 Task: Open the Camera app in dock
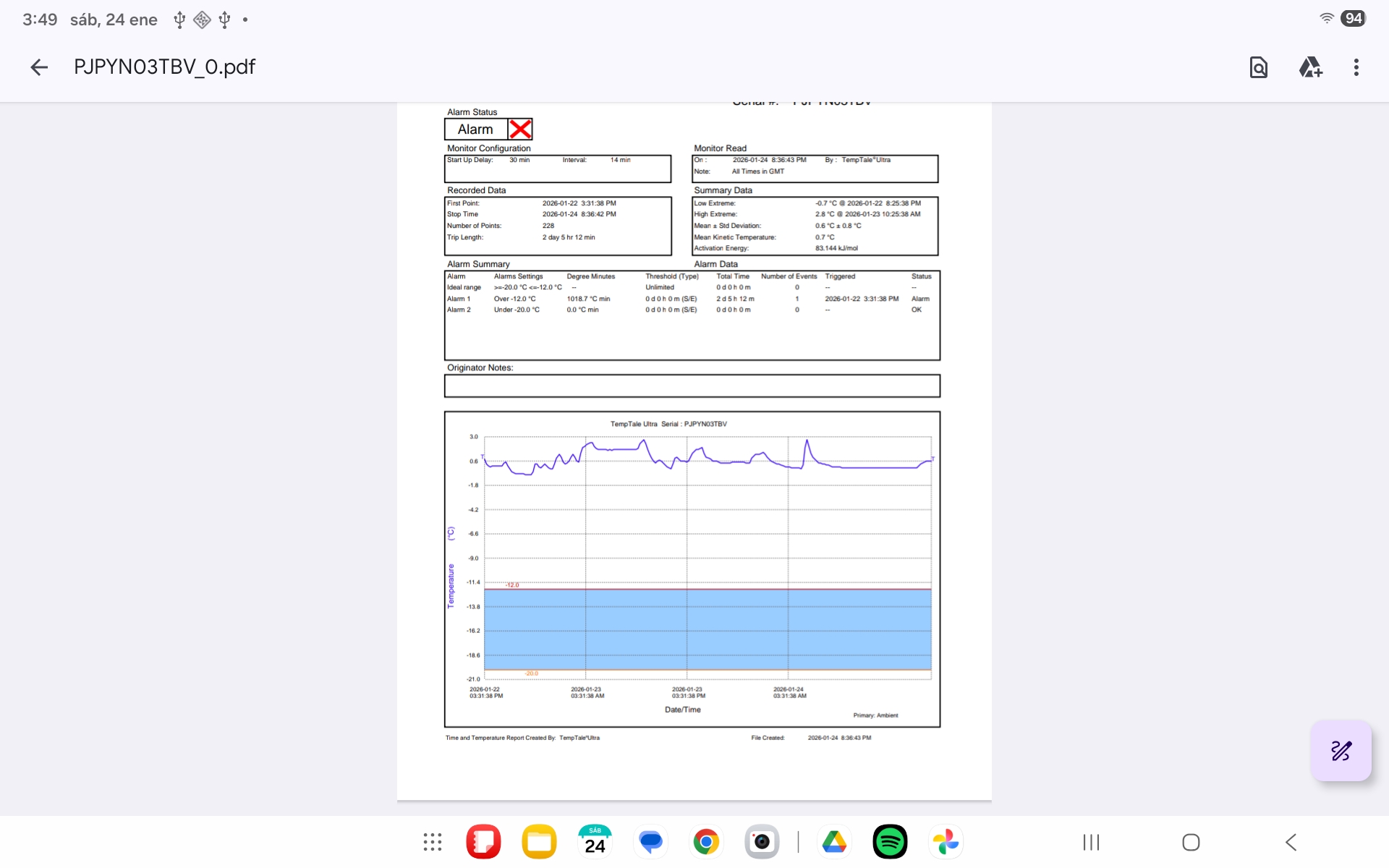(762, 842)
